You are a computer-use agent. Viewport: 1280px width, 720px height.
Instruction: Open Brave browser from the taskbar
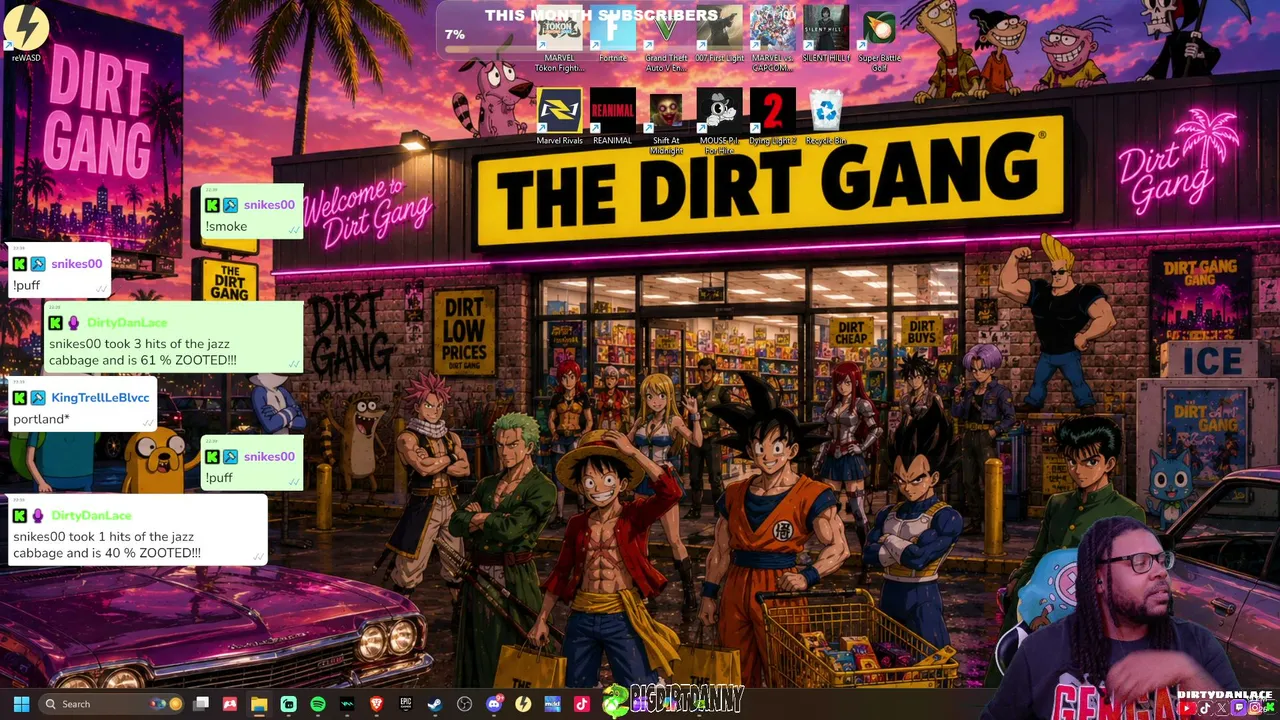tap(376, 704)
